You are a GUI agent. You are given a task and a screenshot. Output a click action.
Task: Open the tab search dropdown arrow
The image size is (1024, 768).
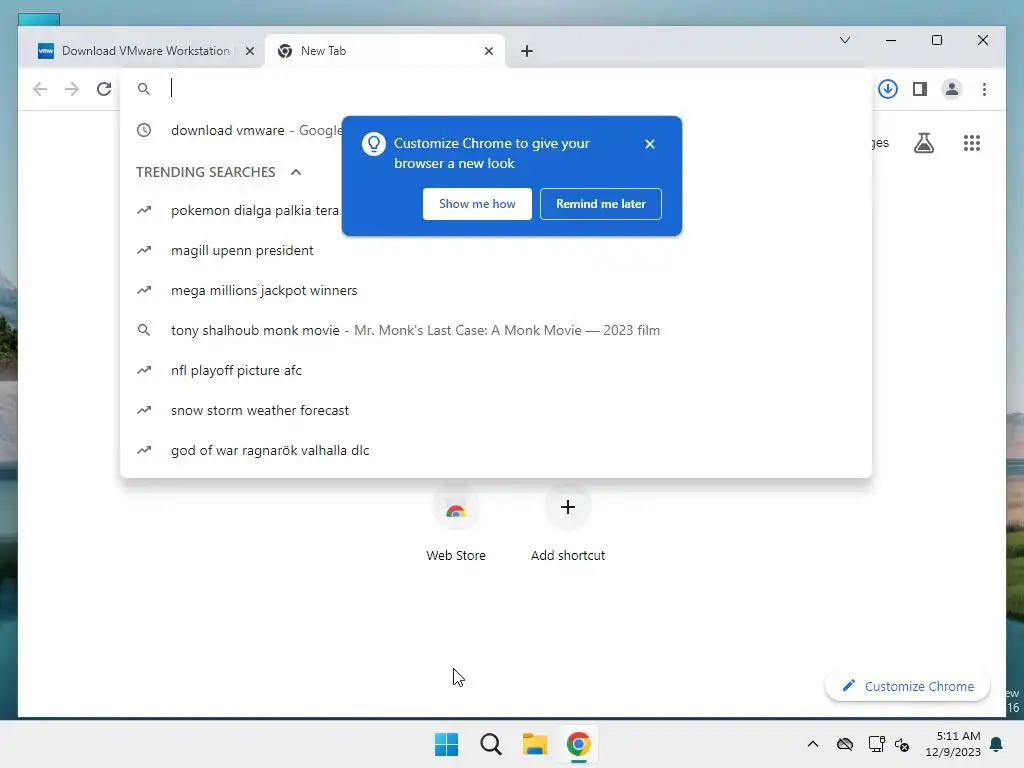tap(844, 40)
